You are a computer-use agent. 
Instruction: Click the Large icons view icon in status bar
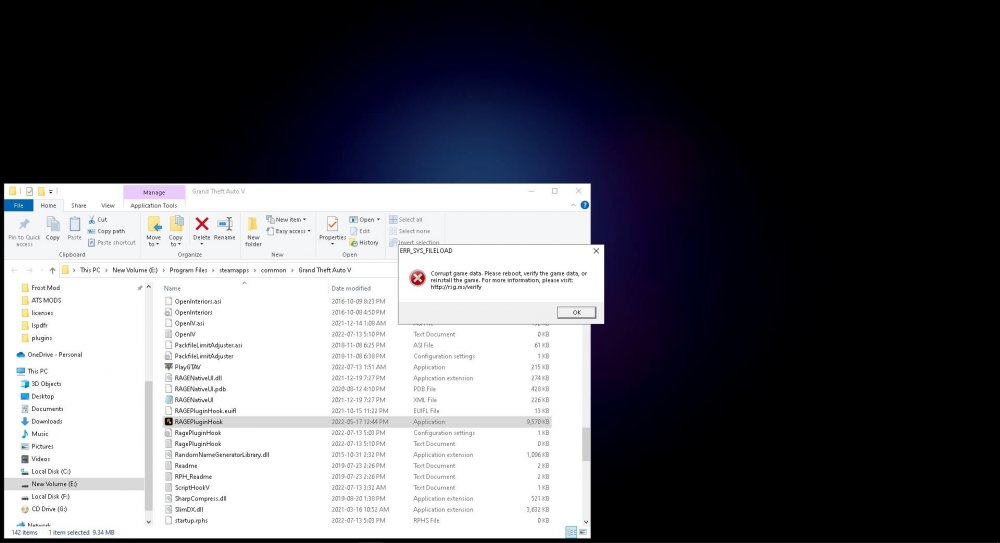583,532
